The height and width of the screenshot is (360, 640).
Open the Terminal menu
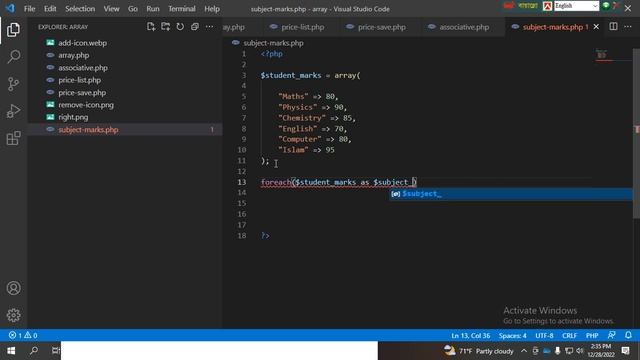182,9
